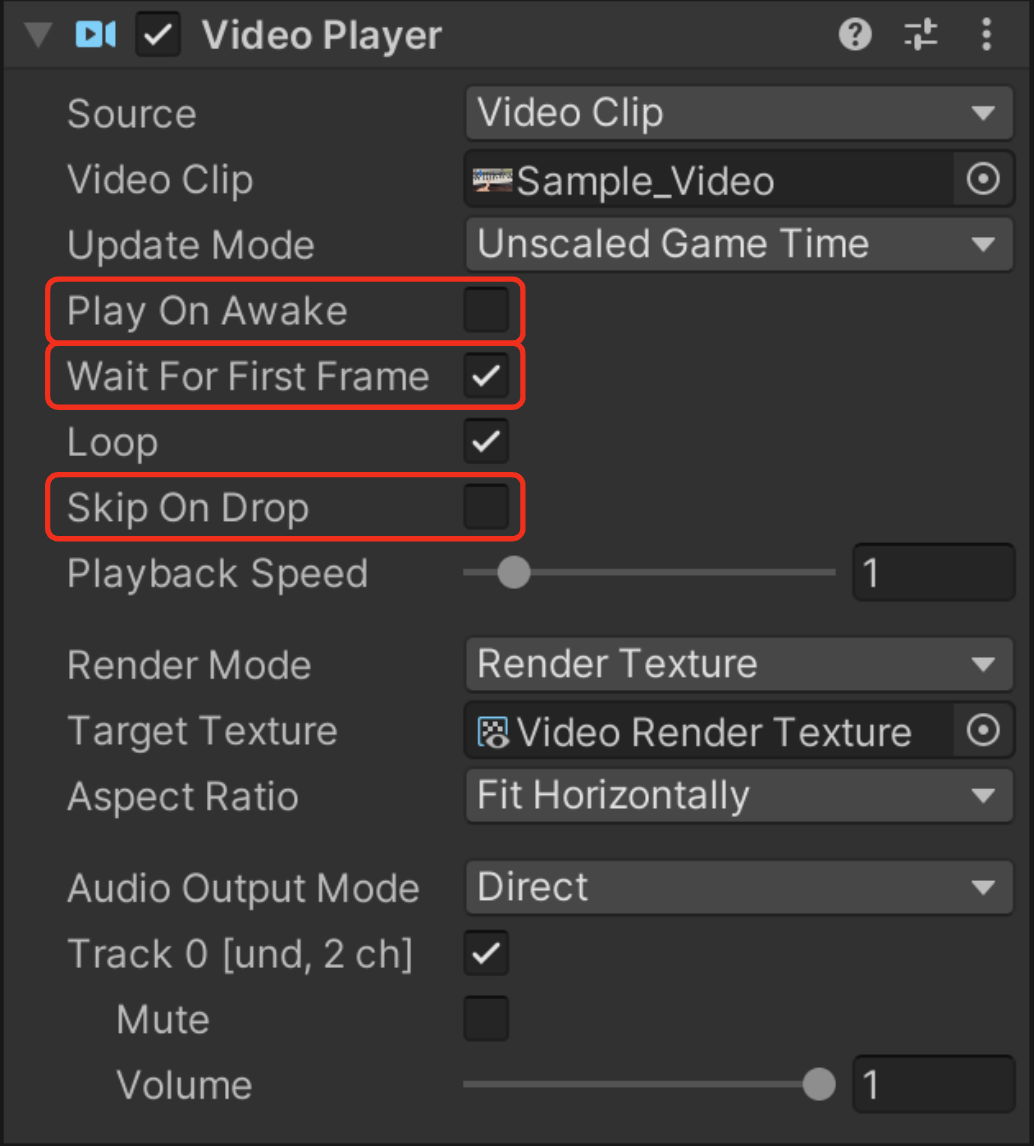The image size is (1034, 1146).
Task: Turn off the Loop checkbox
Action: point(486,441)
